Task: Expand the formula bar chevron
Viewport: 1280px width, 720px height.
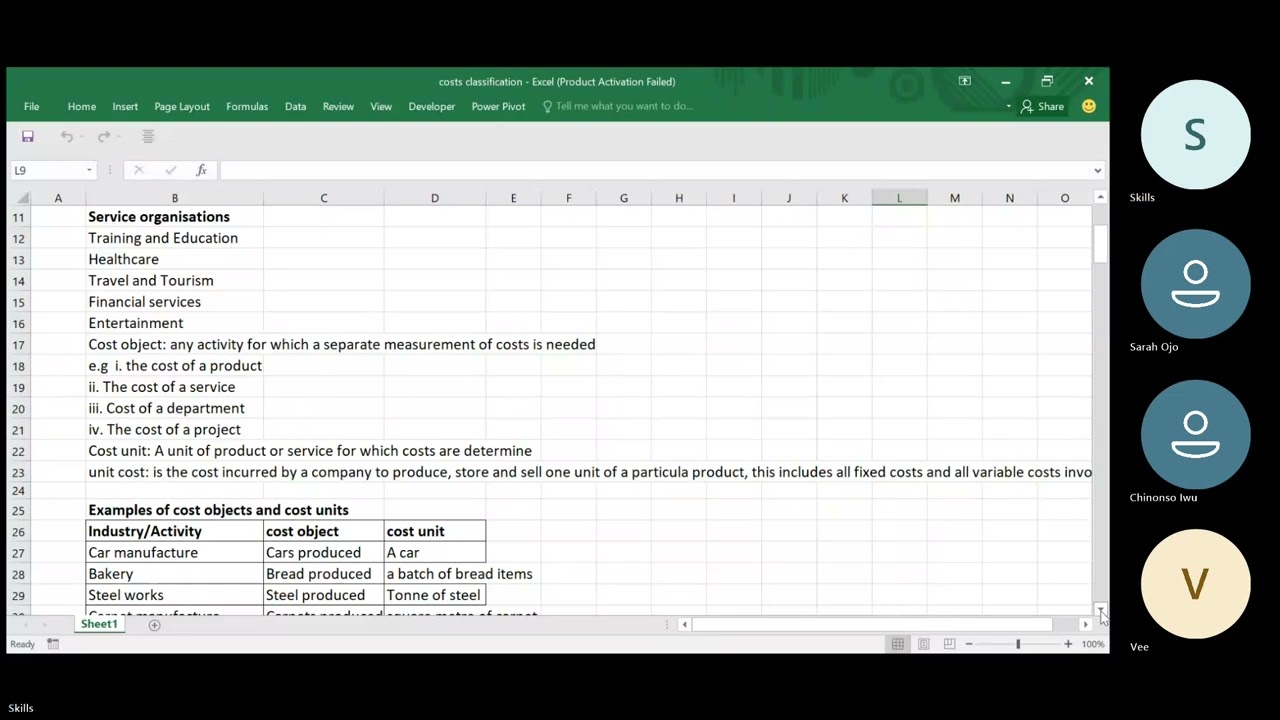Action: pyautogui.click(x=1097, y=170)
